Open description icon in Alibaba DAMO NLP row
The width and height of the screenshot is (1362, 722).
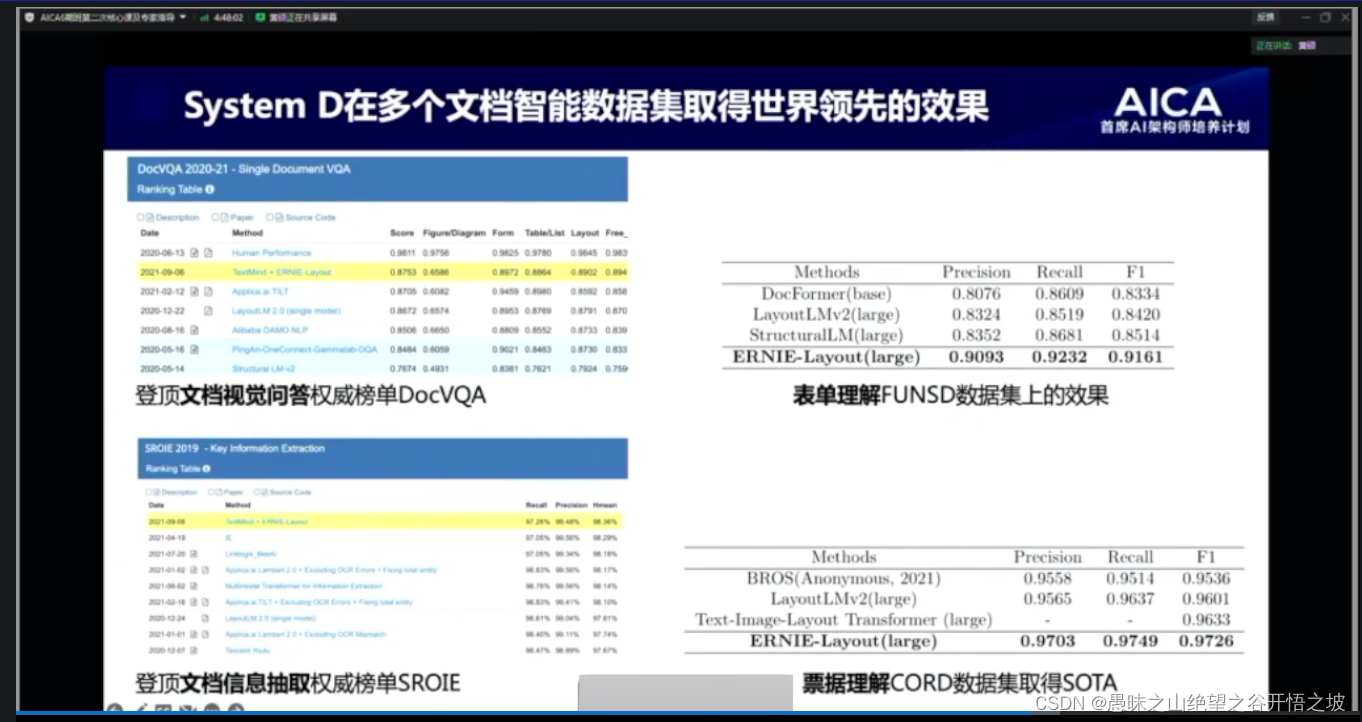tap(195, 330)
